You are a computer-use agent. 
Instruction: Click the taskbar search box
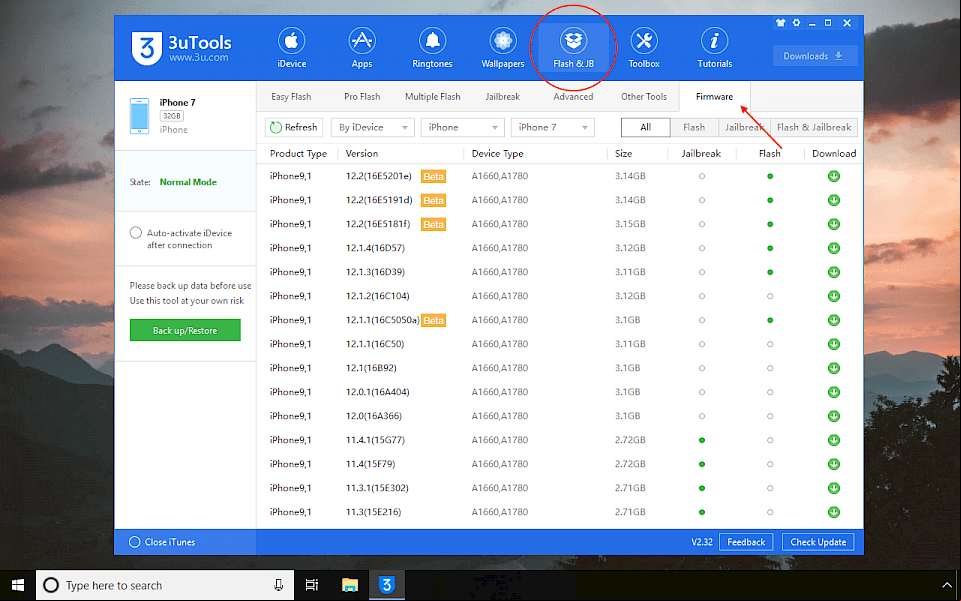pyautogui.click(x=165, y=586)
